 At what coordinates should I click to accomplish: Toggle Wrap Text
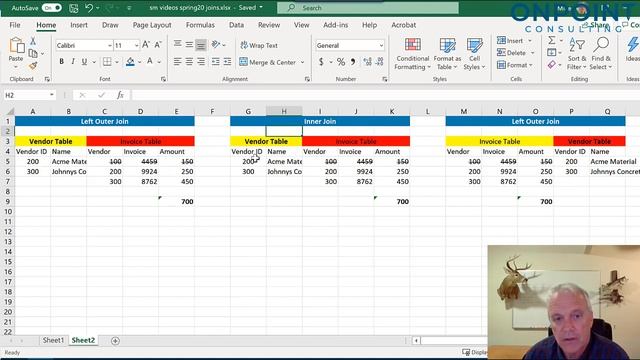tap(259, 45)
